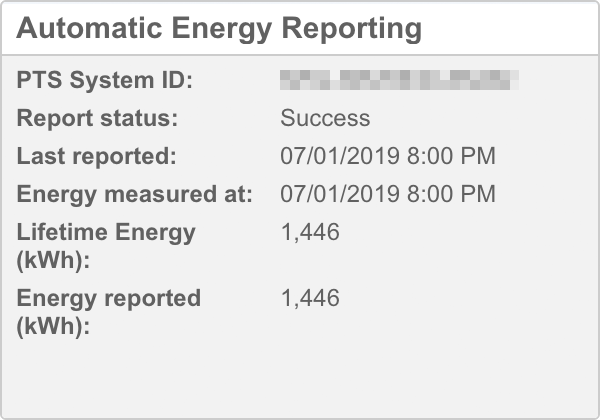
Task: Click the Lifetime Energy label
Action: (106, 232)
